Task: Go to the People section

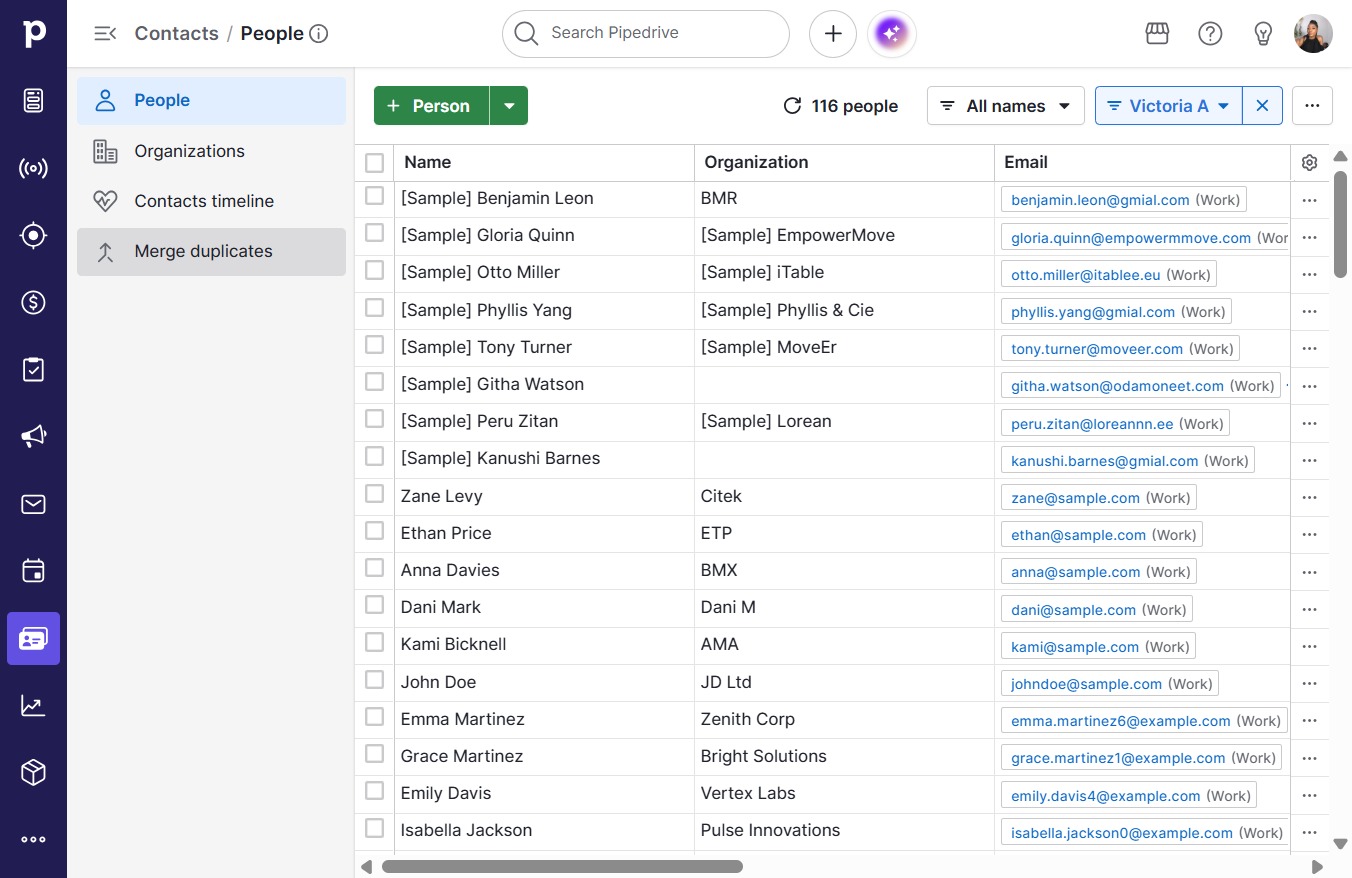Action: [211, 101]
